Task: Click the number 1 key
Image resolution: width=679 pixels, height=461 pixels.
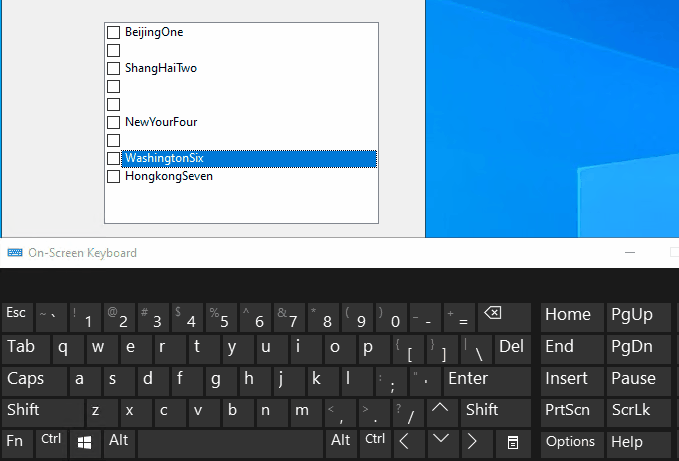Action: [85, 317]
